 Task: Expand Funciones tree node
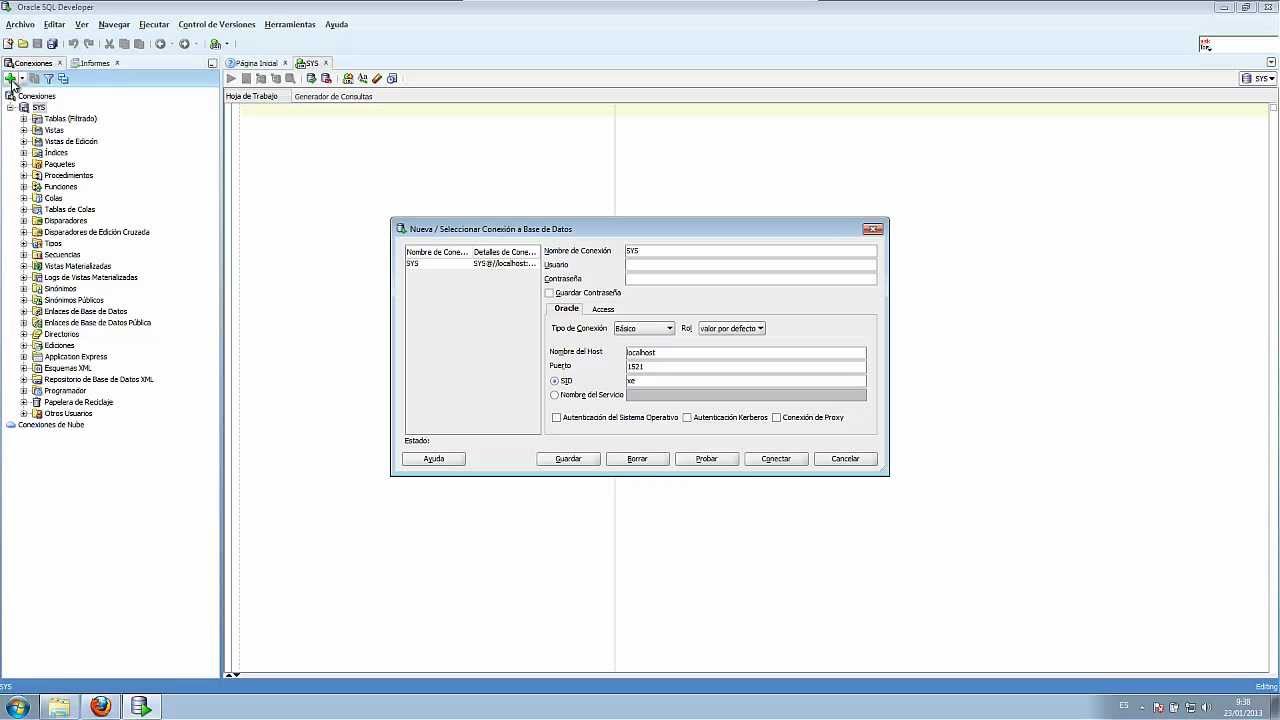pyautogui.click(x=24, y=187)
